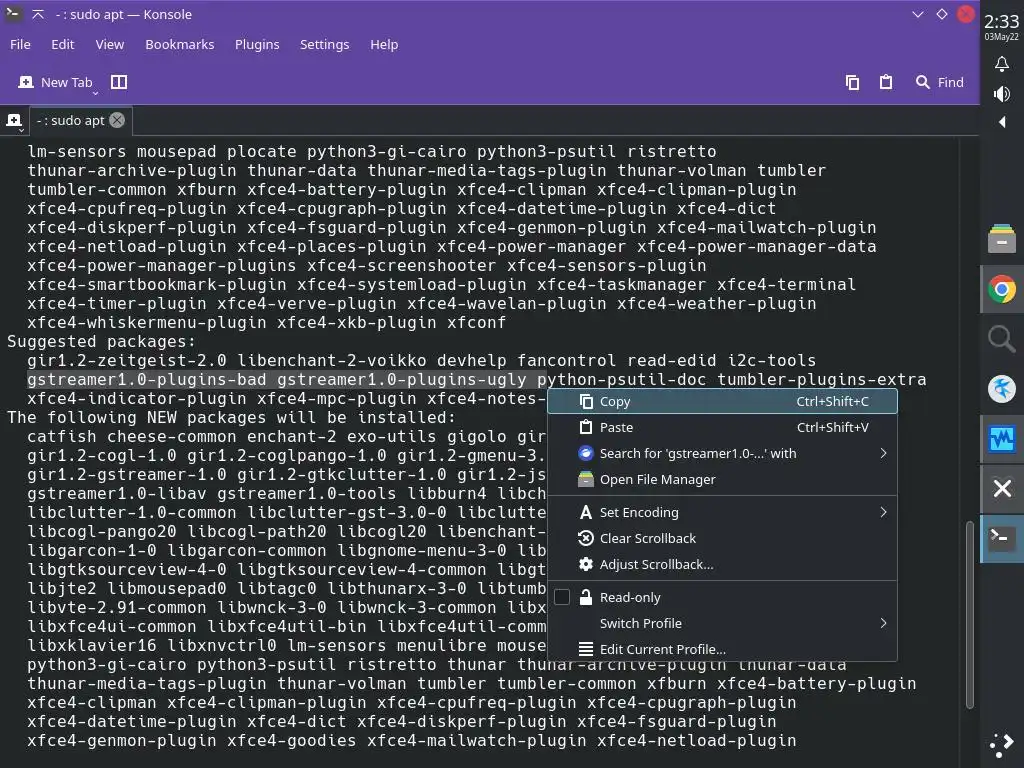Image resolution: width=1024 pixels, height=768 pixels.
Task: Click the keep-above arrow icon in the title bar
Action: tap(38, 14)
